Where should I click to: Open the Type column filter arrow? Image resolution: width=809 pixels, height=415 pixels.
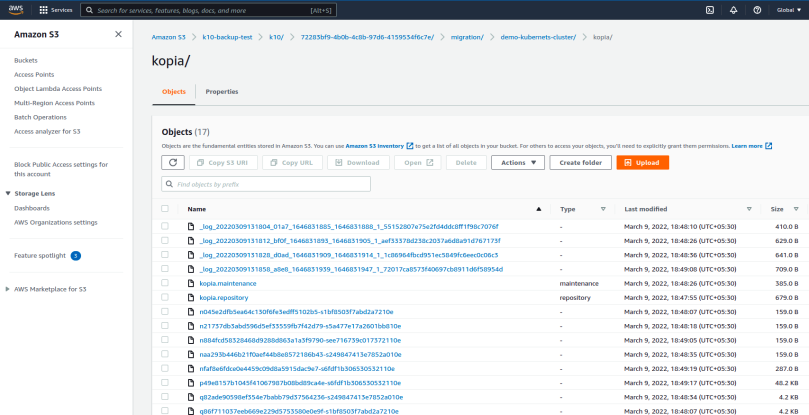(x=603, y=209)
